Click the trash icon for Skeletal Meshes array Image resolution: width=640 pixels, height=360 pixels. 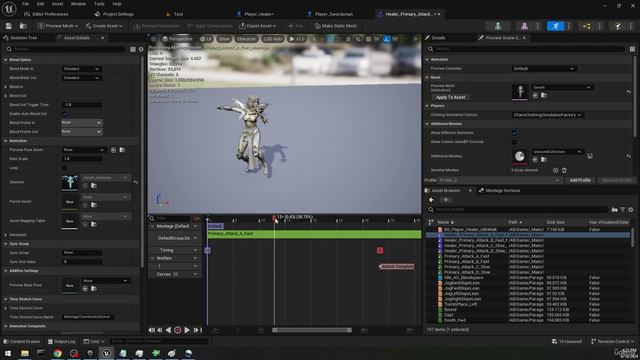(x=564, y=170)
